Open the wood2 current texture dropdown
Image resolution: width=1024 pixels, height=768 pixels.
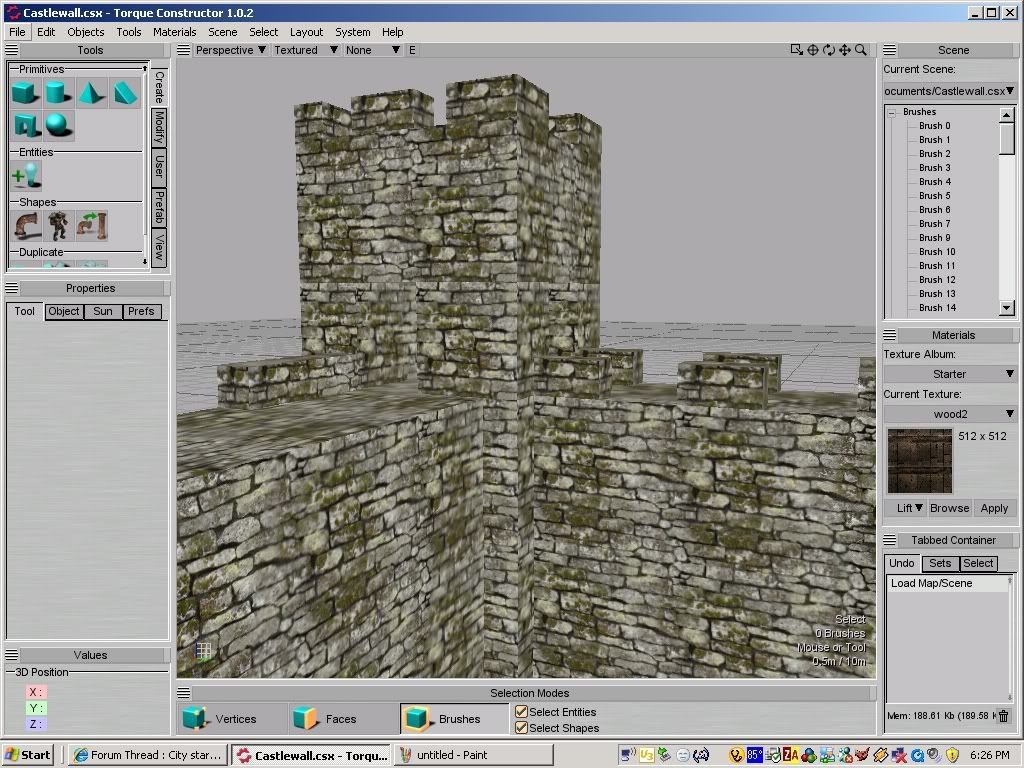pyautogui.click(x=949, y=413)
